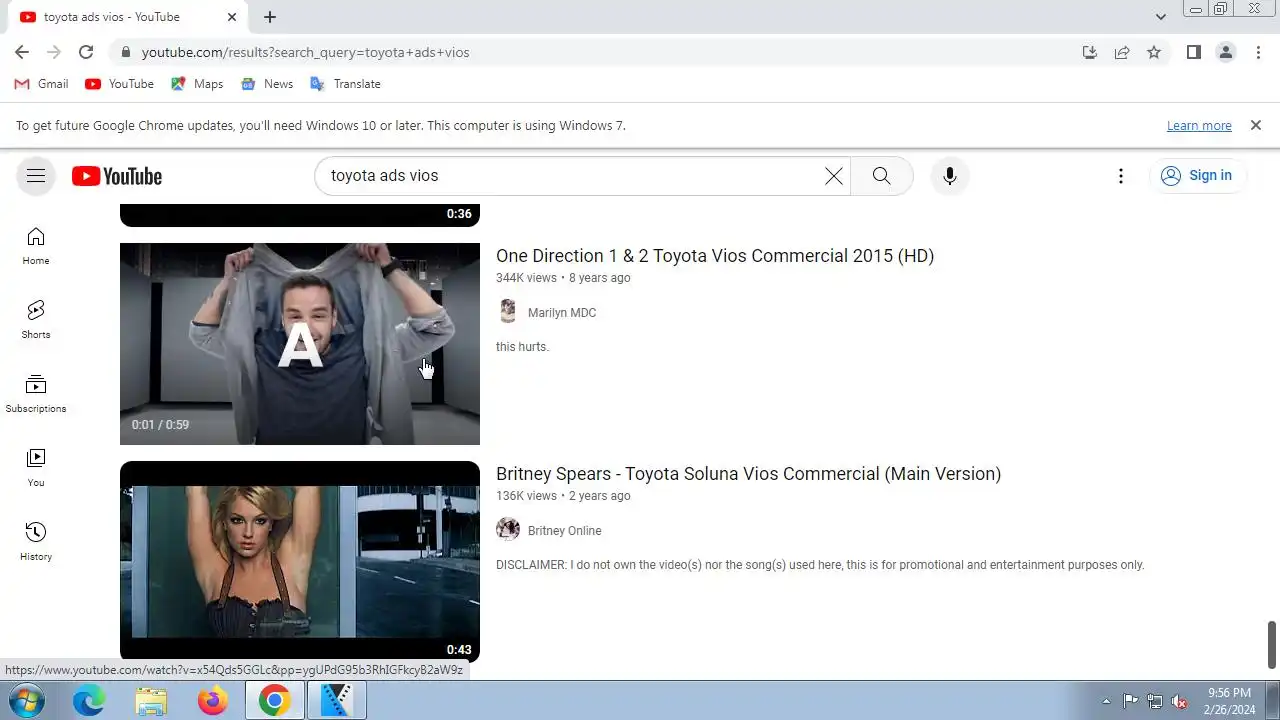Clear the search box with the X
This screenshot has width=1280, height=720.
(833, 176)
